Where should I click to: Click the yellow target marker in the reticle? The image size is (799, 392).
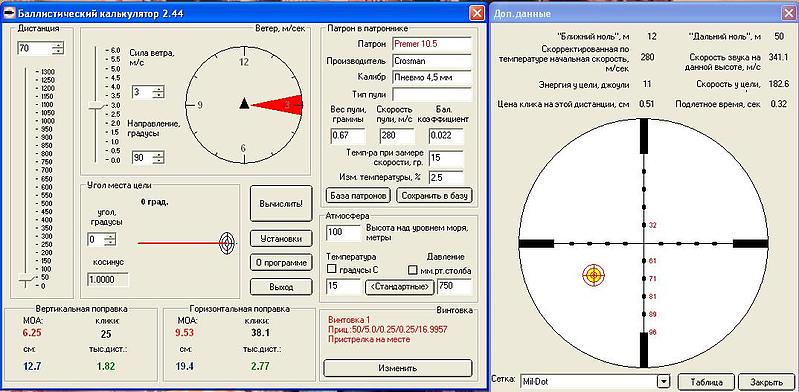[x=593, y=275]
